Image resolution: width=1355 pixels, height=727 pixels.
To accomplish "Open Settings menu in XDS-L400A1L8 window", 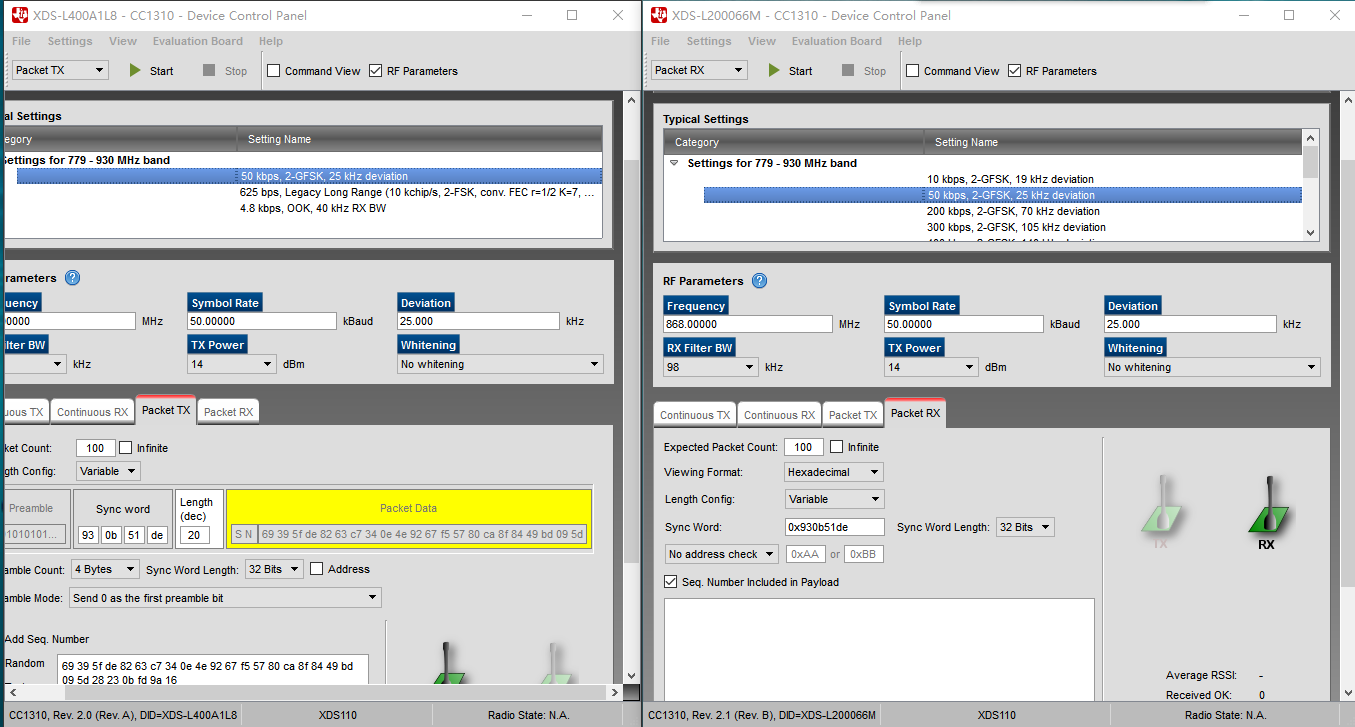I will point(70,41).
